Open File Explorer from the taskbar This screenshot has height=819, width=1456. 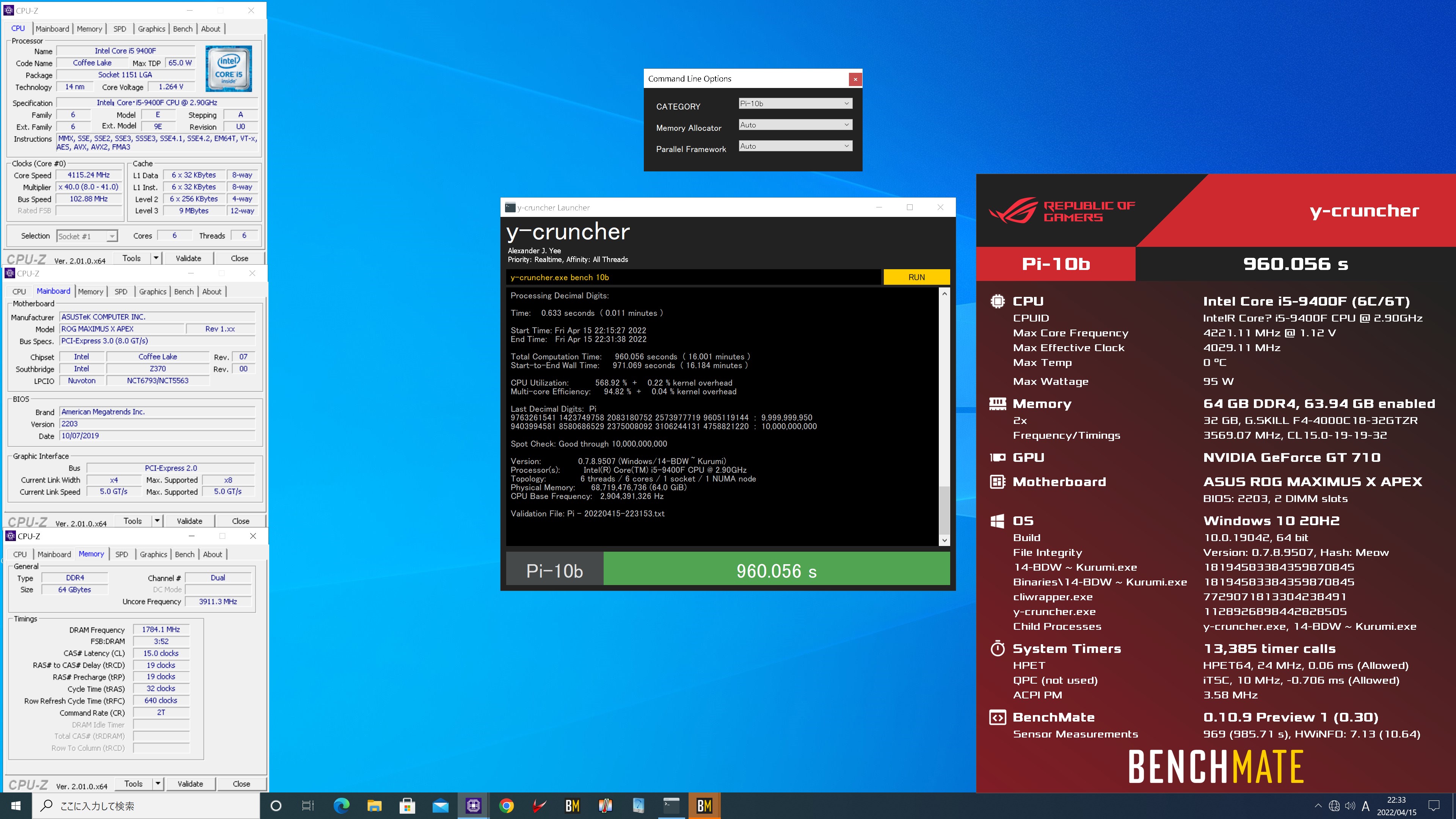[x=374, y=805]
